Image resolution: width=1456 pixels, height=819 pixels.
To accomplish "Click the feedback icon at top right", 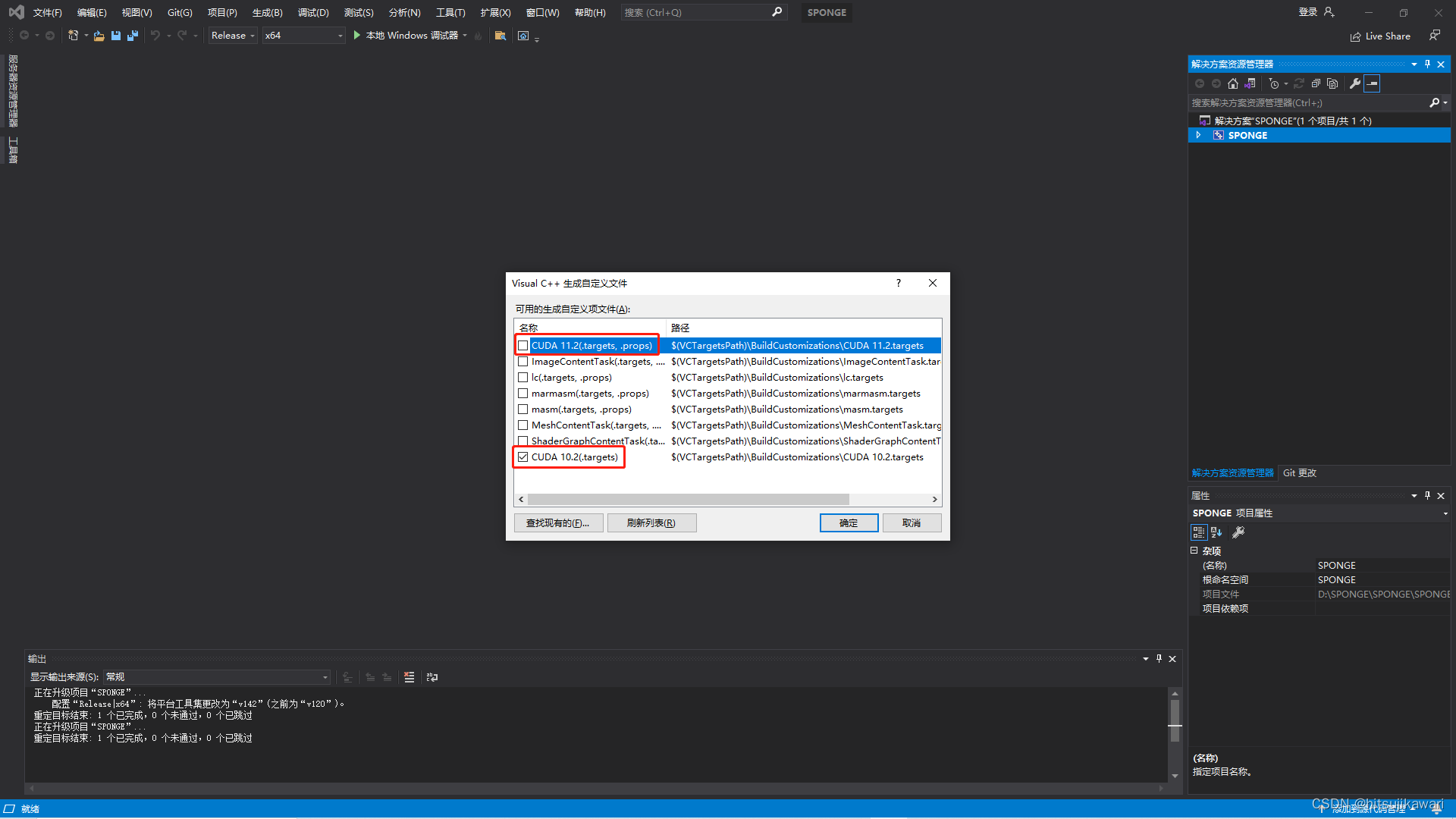I will tap(1434, 36).
